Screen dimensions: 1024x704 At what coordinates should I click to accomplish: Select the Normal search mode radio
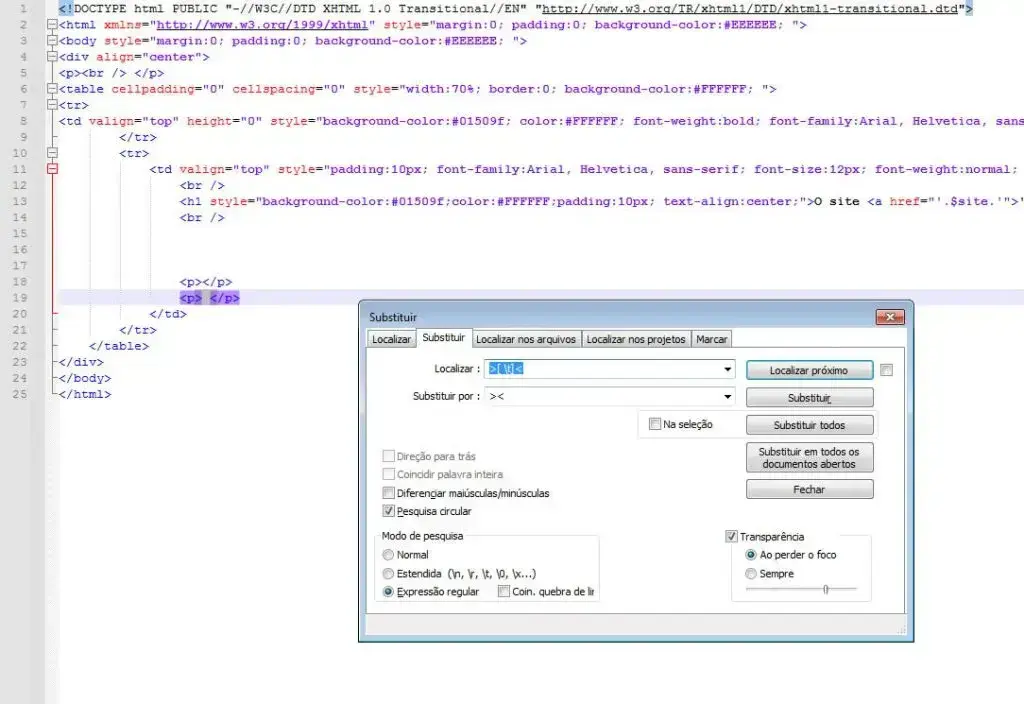(389, 555)
